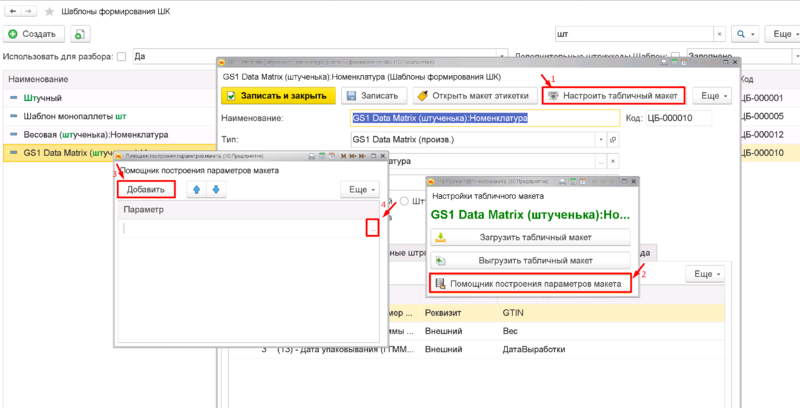800x408 pixels.
Task: Open calculator icon in helper window title
Action: pyautogui.click(x=322, y=156)
